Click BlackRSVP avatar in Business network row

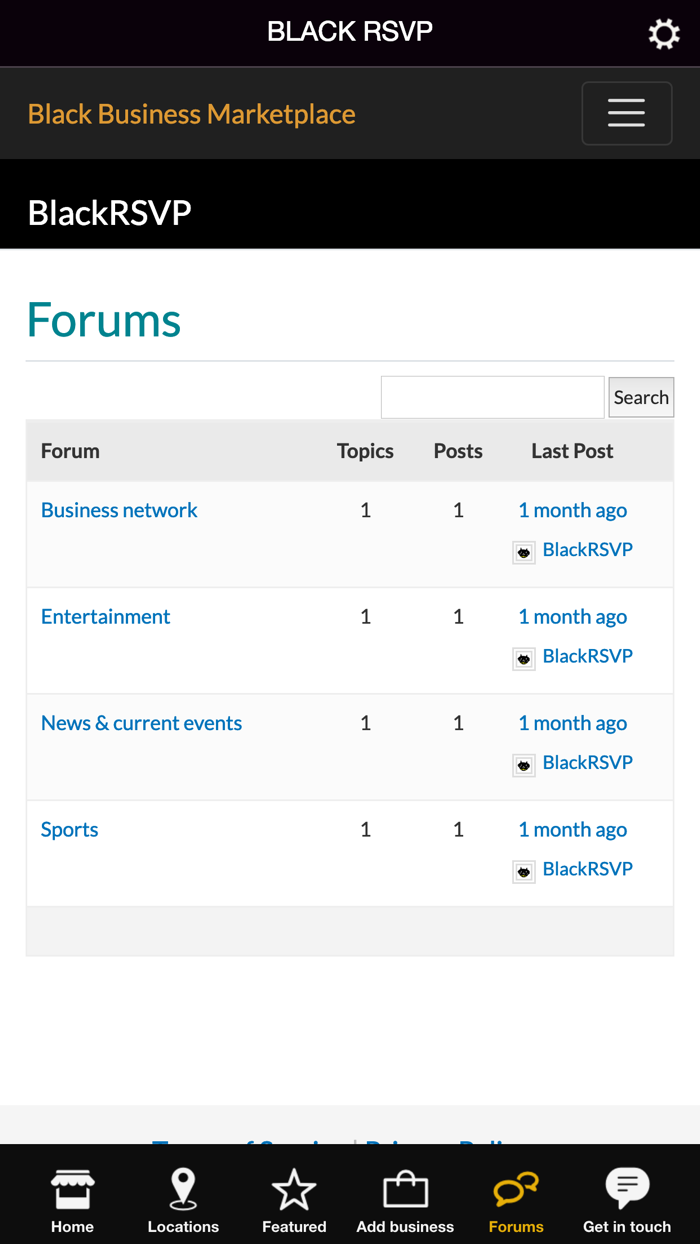click(x=524, y=553)
